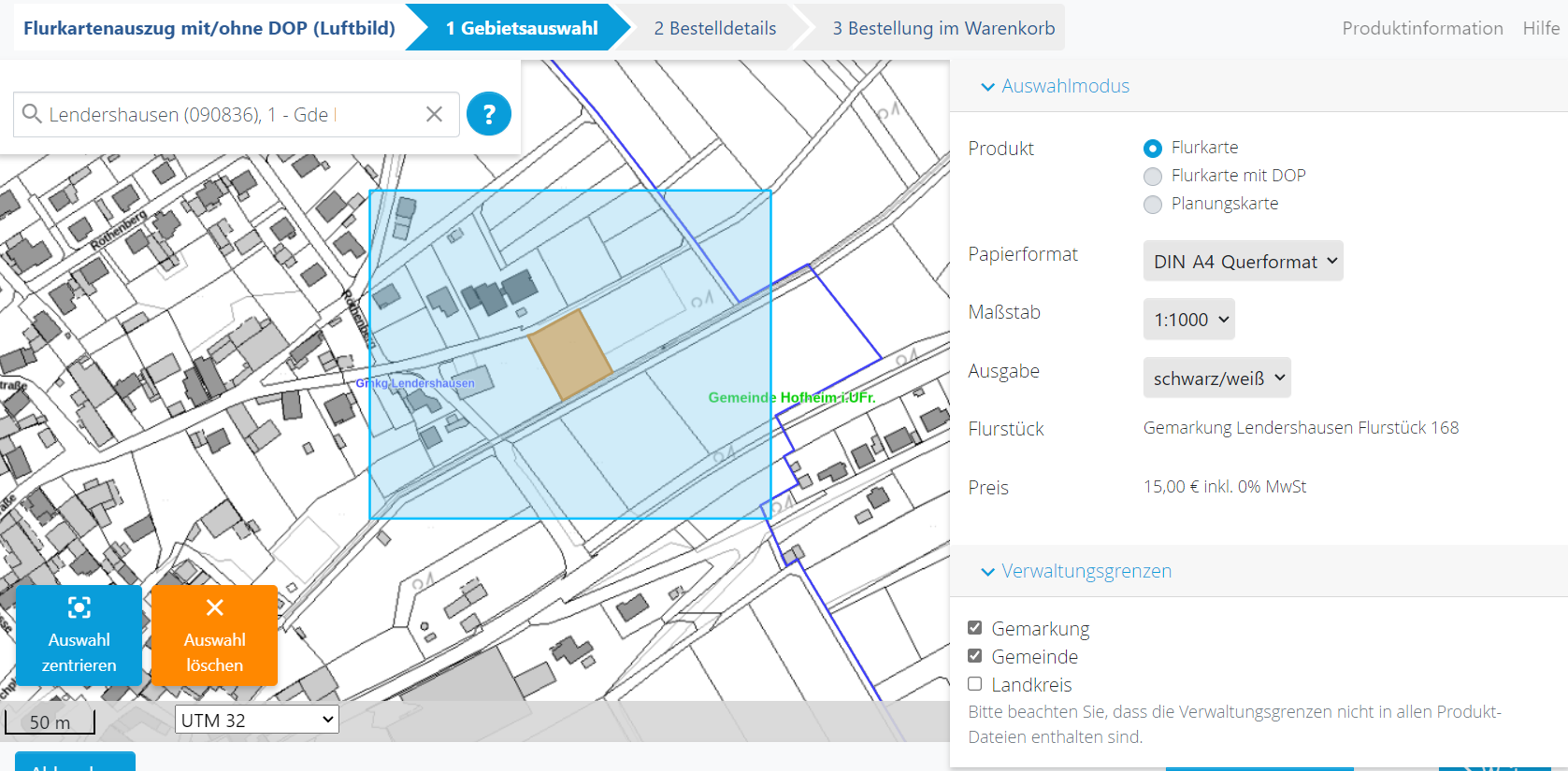Screen dimensions: 1568x771
Task: Collapse the Auswahlmodus section
Action: tap(1055, 86)
